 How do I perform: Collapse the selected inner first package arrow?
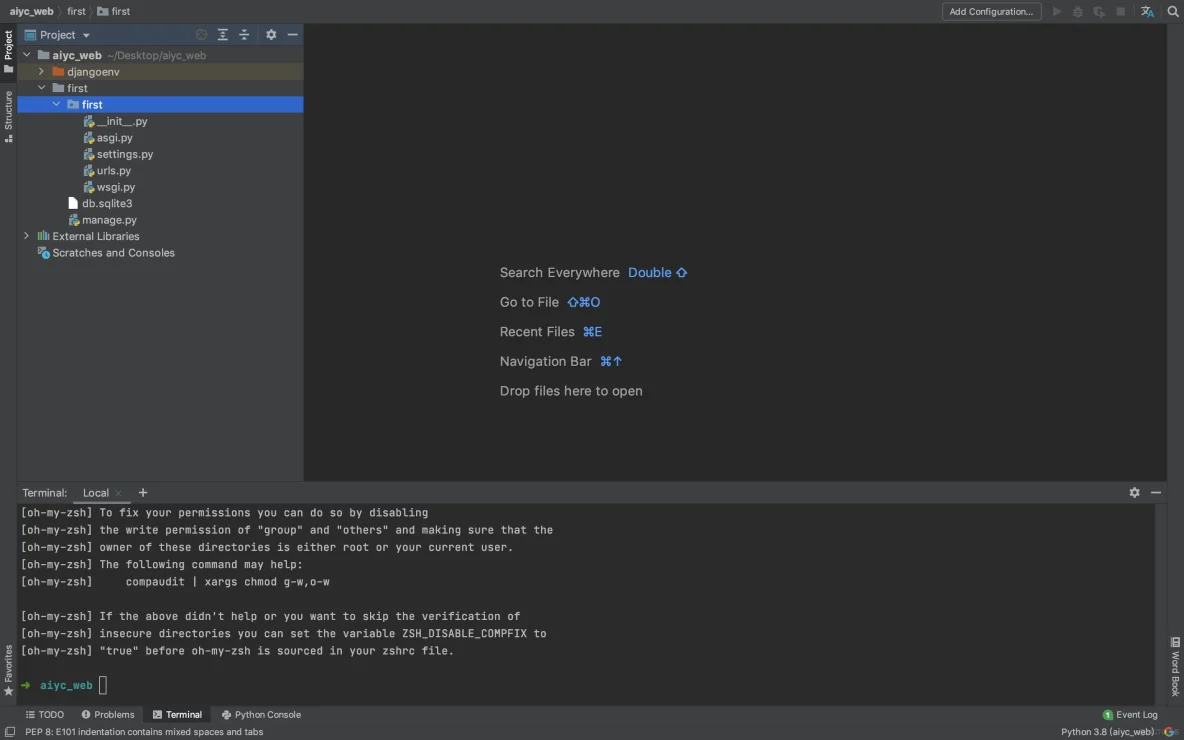57,104
